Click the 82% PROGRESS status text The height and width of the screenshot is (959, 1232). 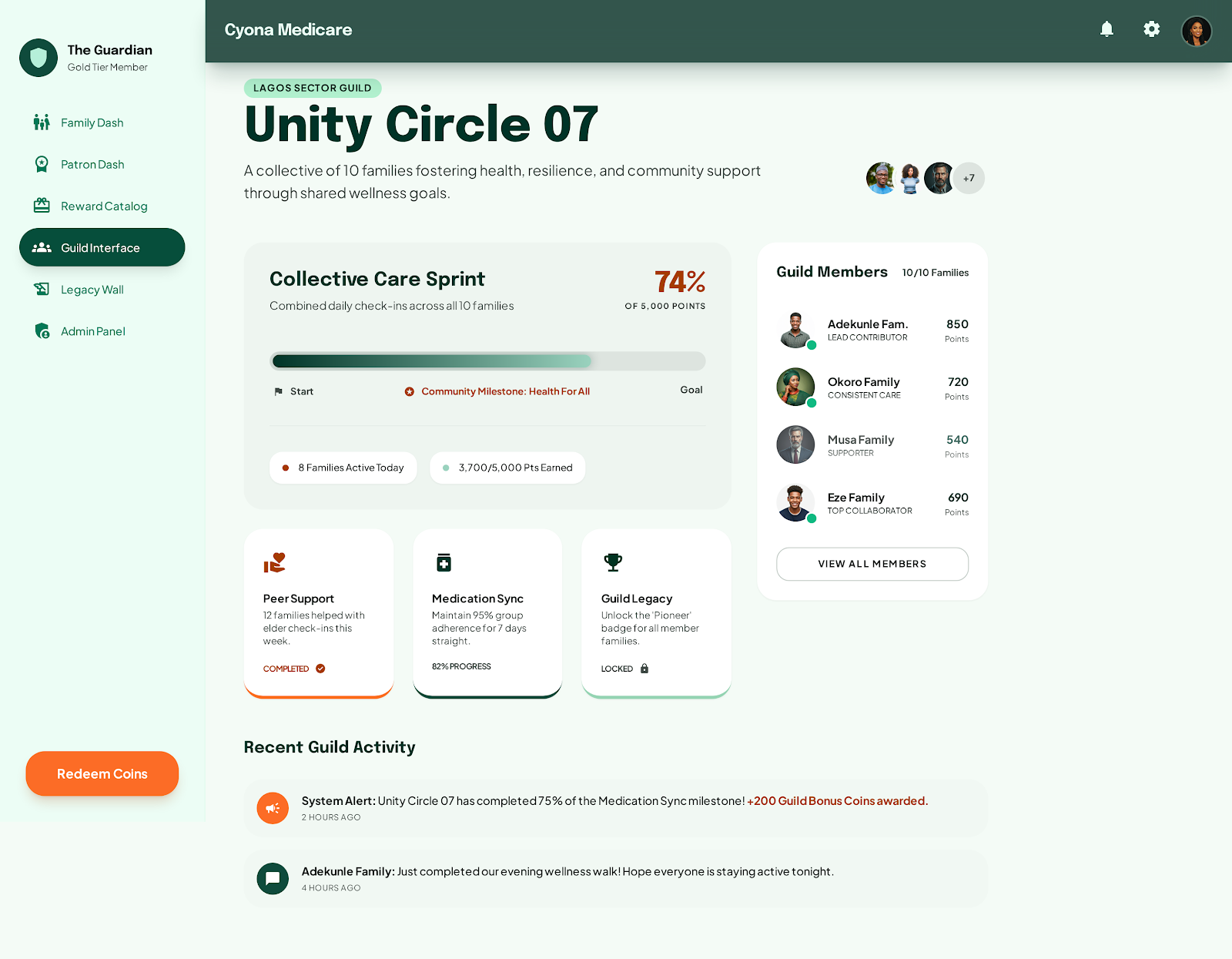click(x=461, y=666)
